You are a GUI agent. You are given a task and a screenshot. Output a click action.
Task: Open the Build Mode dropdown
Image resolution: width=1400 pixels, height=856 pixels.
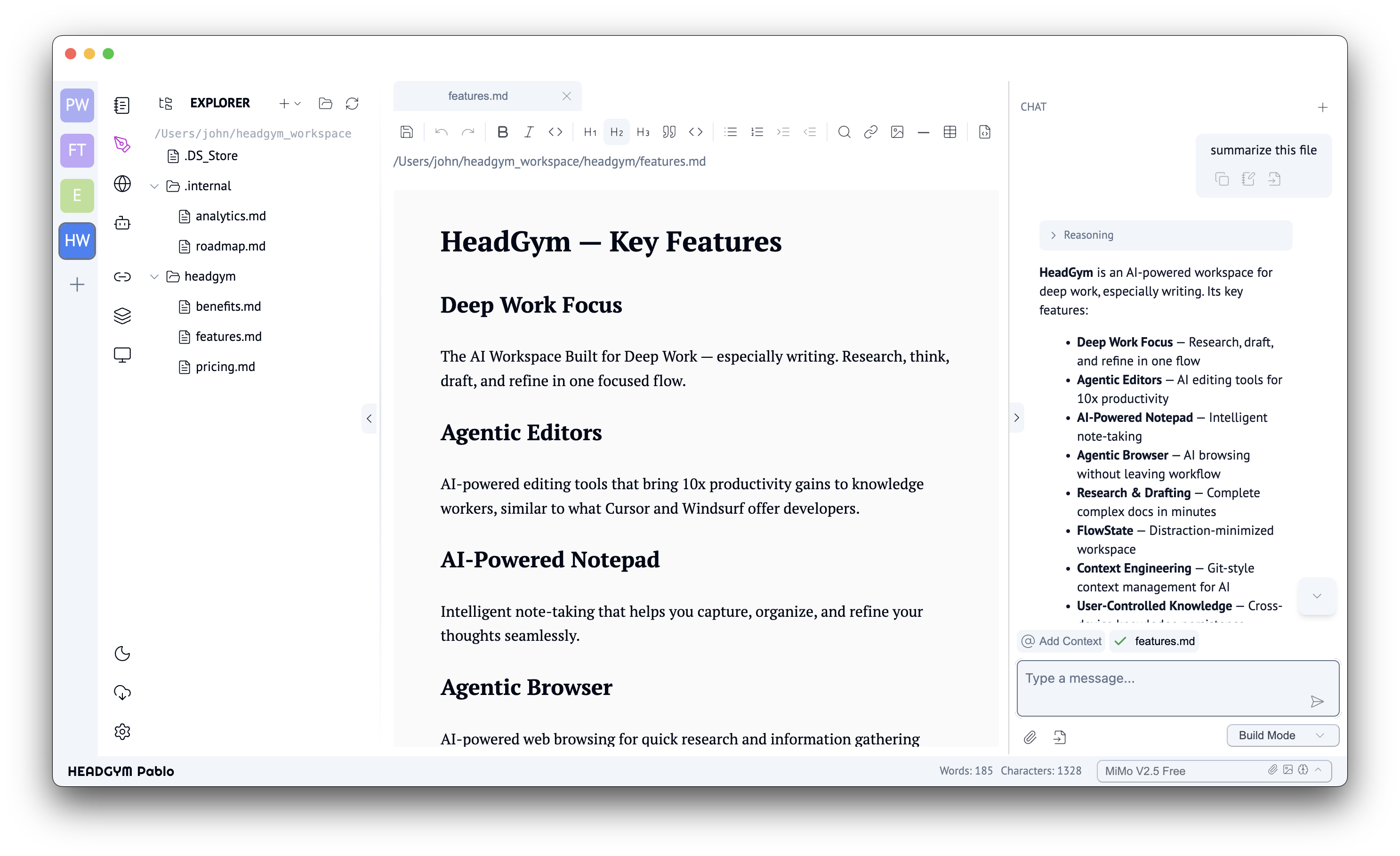click(x=1282, y=735)
